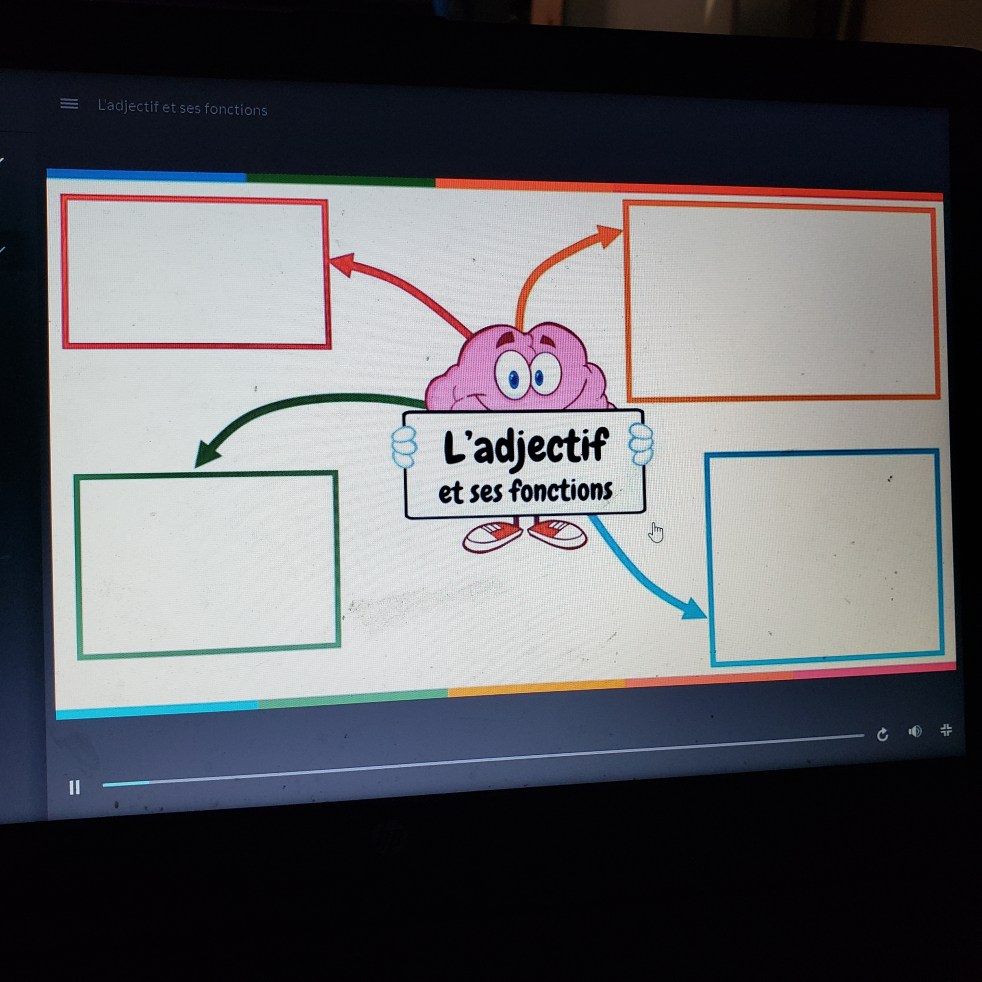The height and width of the screenshot is (982, 982).
Task: Click the header title L'adjectif et ses fonctions
Action: click(x=183, y=108)
